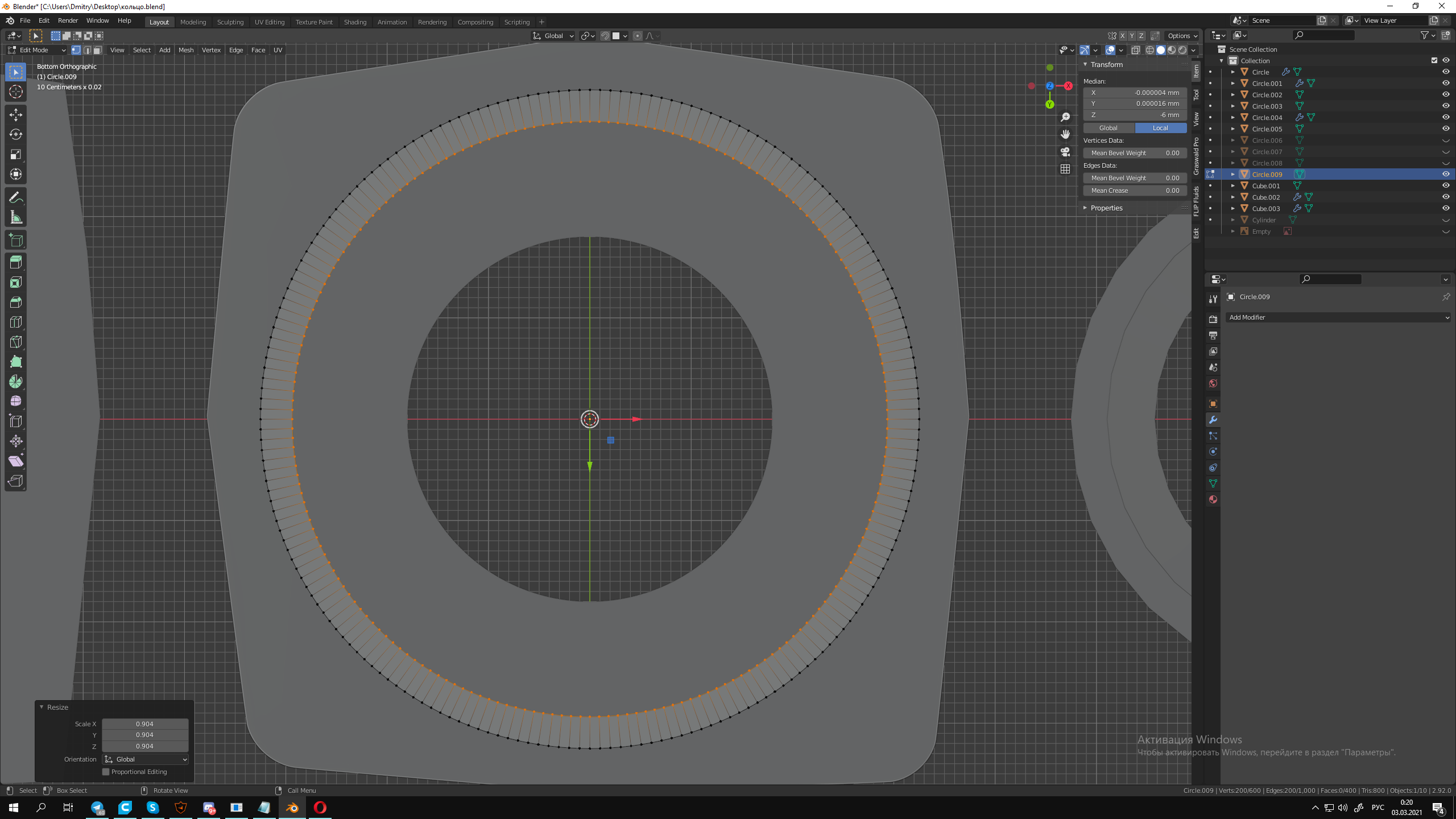Select the Rotate tool
The image size is (1456, 819).
pos(16,135)
